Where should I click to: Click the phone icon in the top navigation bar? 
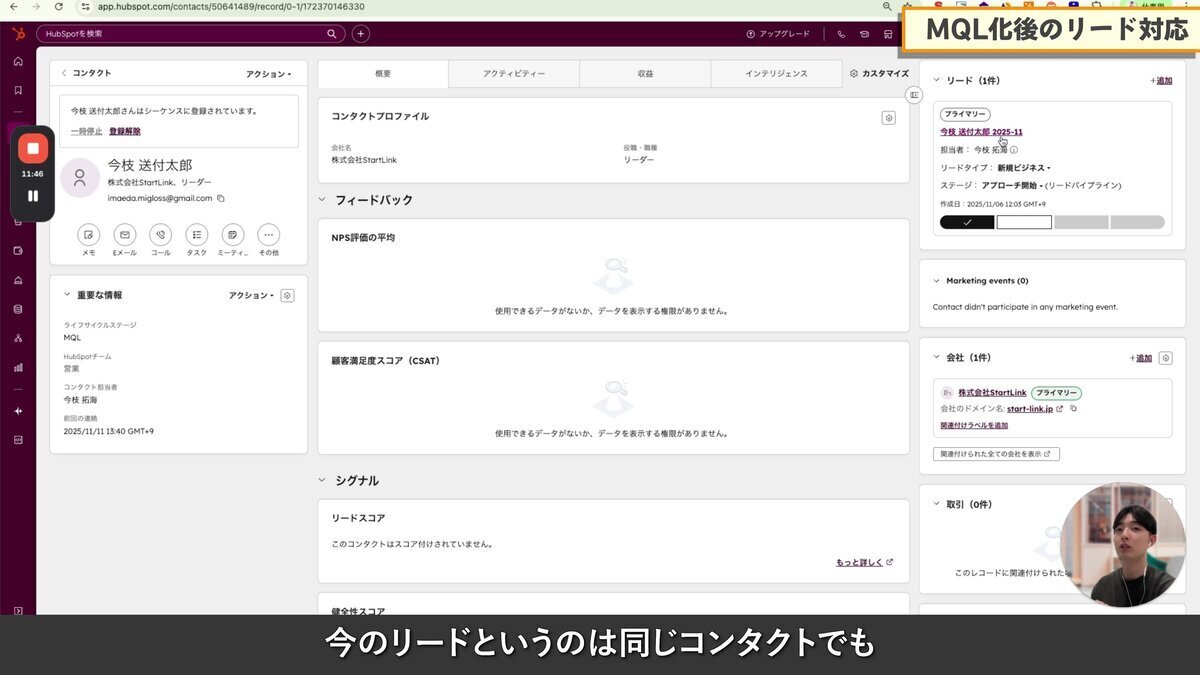841,33
